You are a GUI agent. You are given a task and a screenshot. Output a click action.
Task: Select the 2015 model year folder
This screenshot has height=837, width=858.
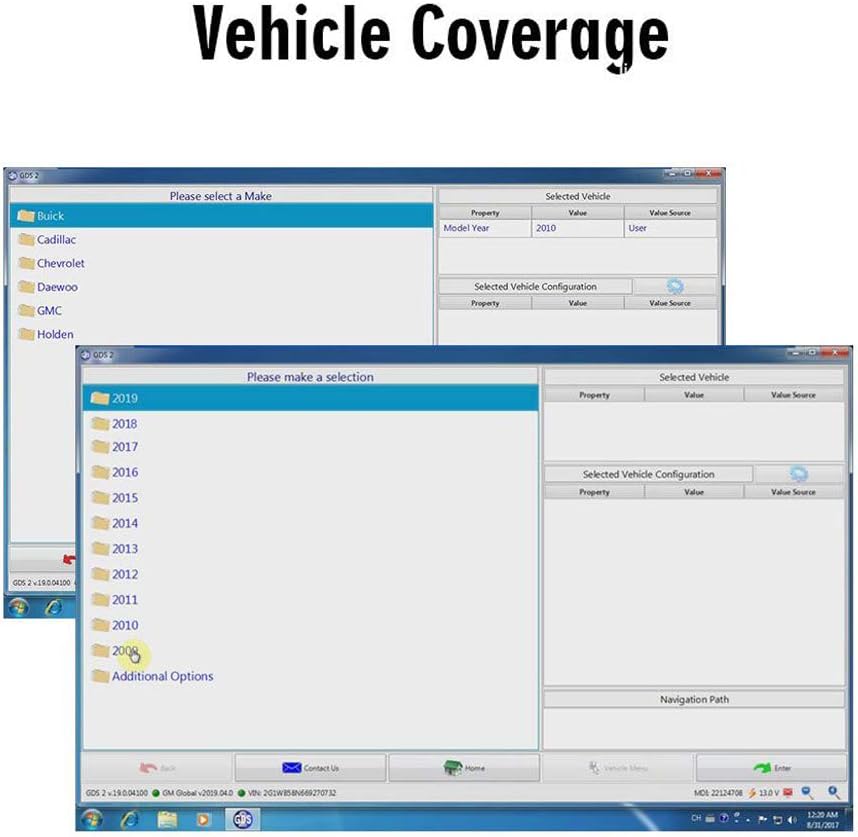[x=310, y=498]
